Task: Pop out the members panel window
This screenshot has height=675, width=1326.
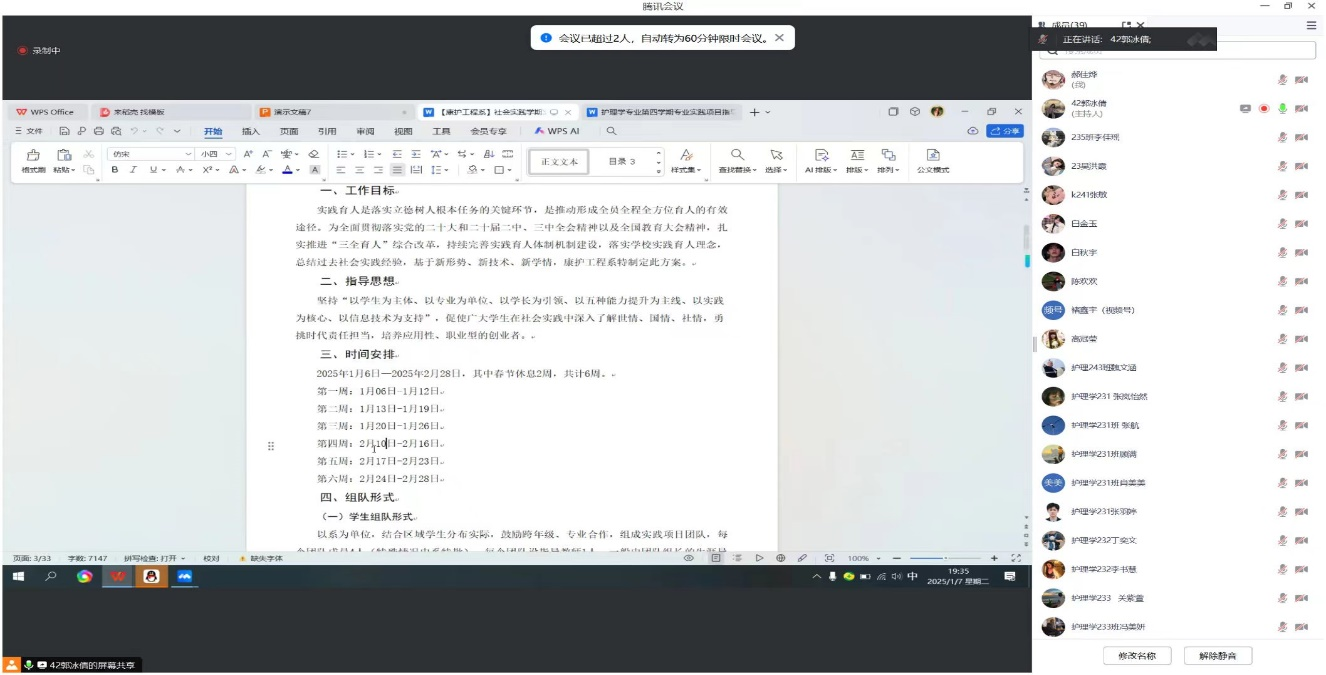Action: [x=1126, y=25]
